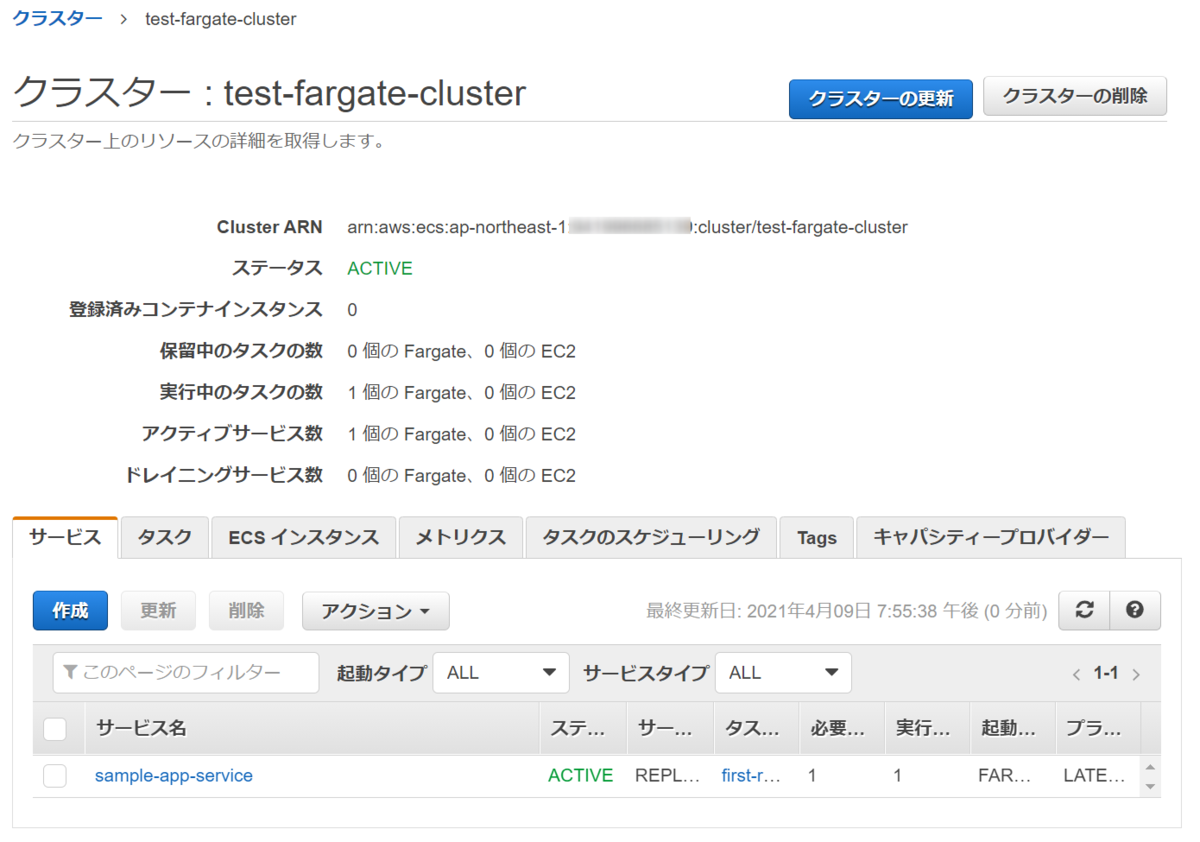Select all services header checkbox
1200x842 pixels.
coord(55,729)
